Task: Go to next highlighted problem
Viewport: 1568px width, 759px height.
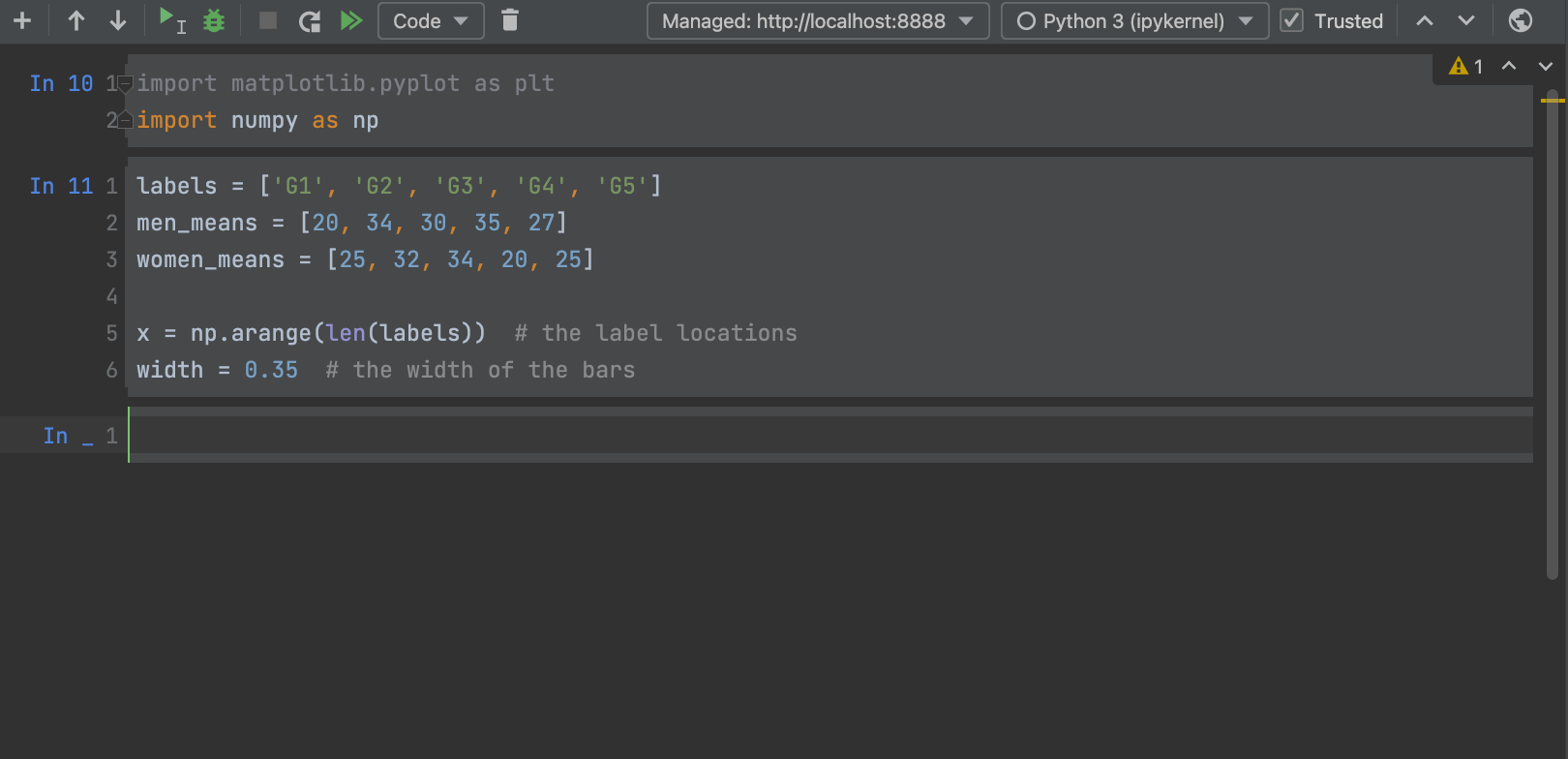Action: pos(1546,66)
